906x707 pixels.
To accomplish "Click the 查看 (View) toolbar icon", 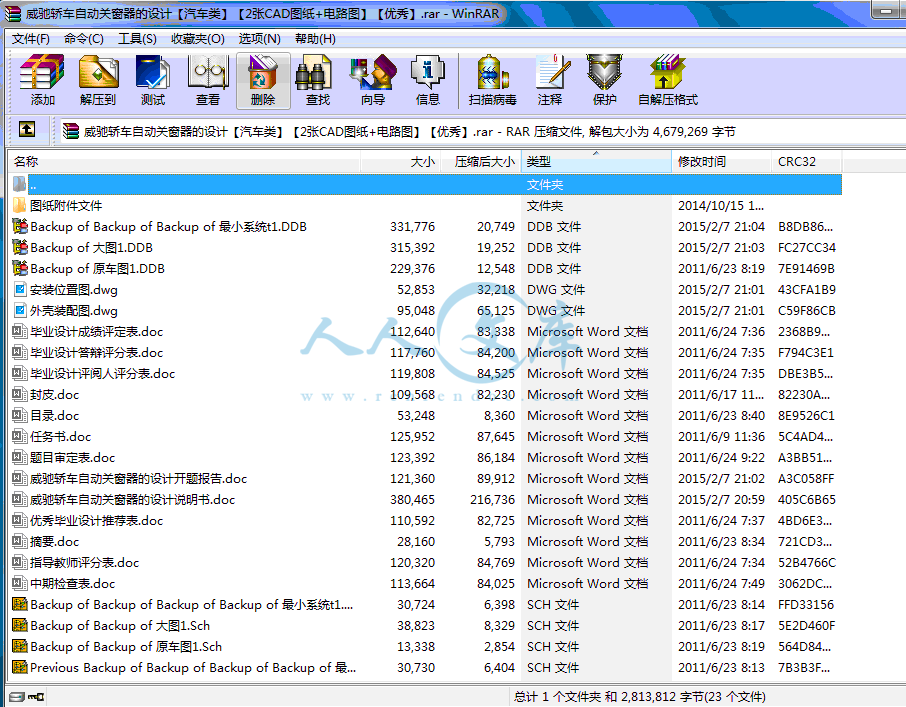I will click(x=208, y=80).
